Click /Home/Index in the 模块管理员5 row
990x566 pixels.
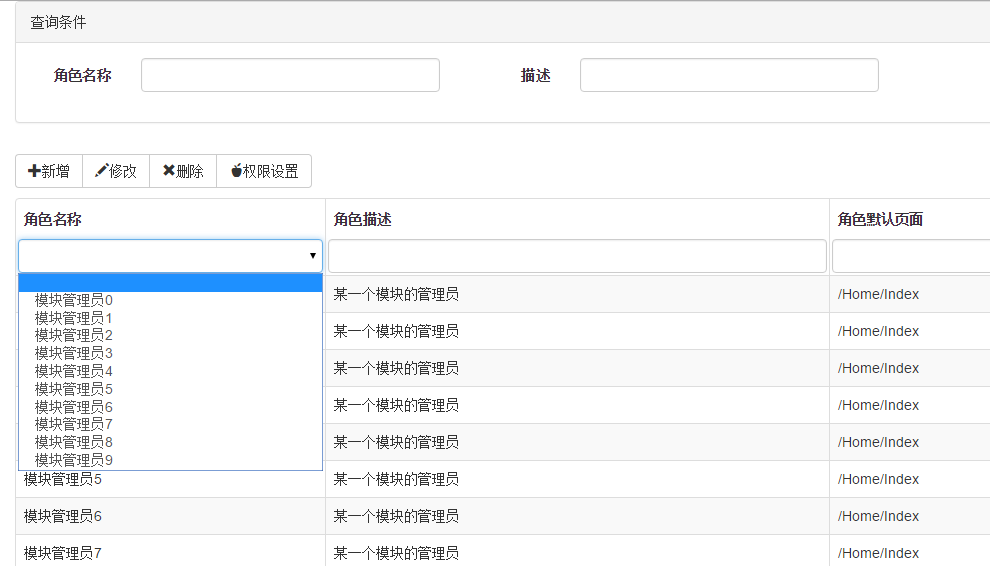point(878,479)
